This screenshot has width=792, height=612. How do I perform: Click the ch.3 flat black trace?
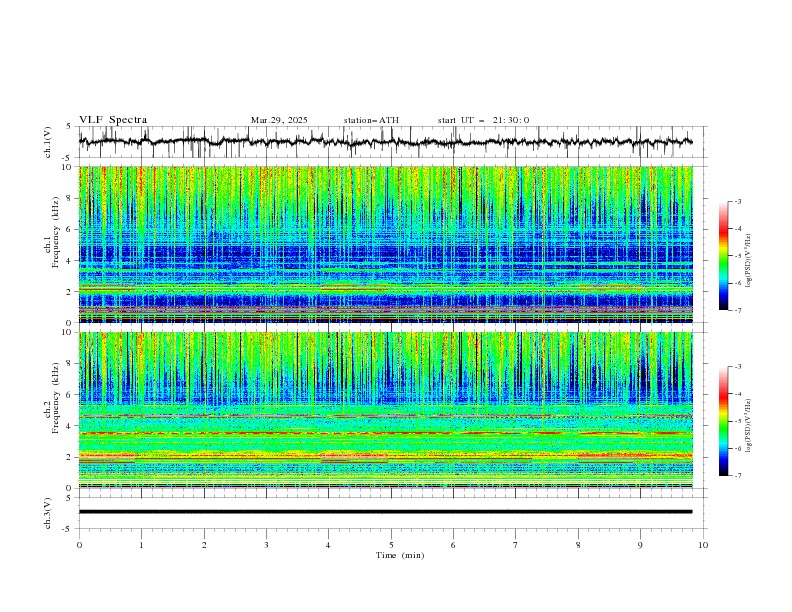(385, 512)
